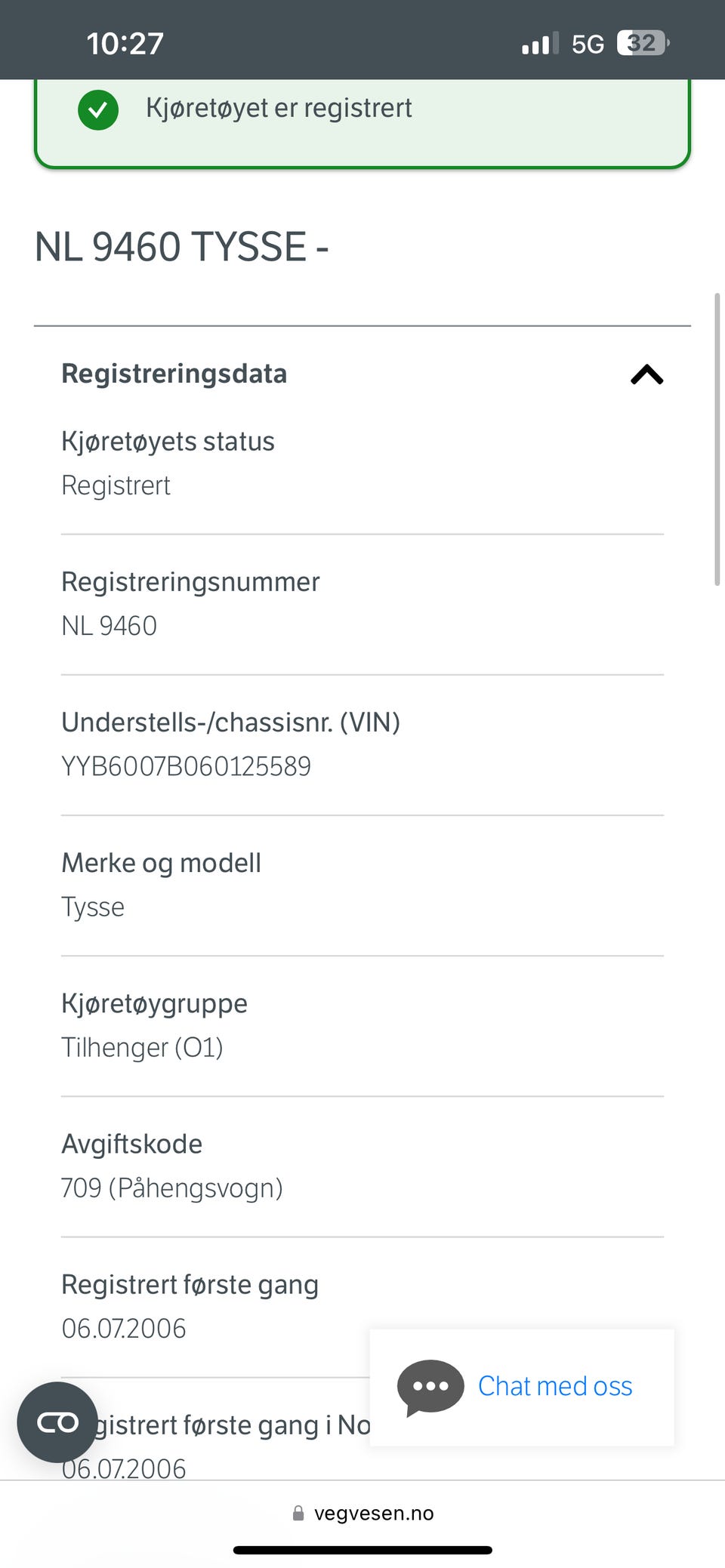Tap the cellular signal bars icon
The height and width of the screenshot is (1568, 725).
540,44
